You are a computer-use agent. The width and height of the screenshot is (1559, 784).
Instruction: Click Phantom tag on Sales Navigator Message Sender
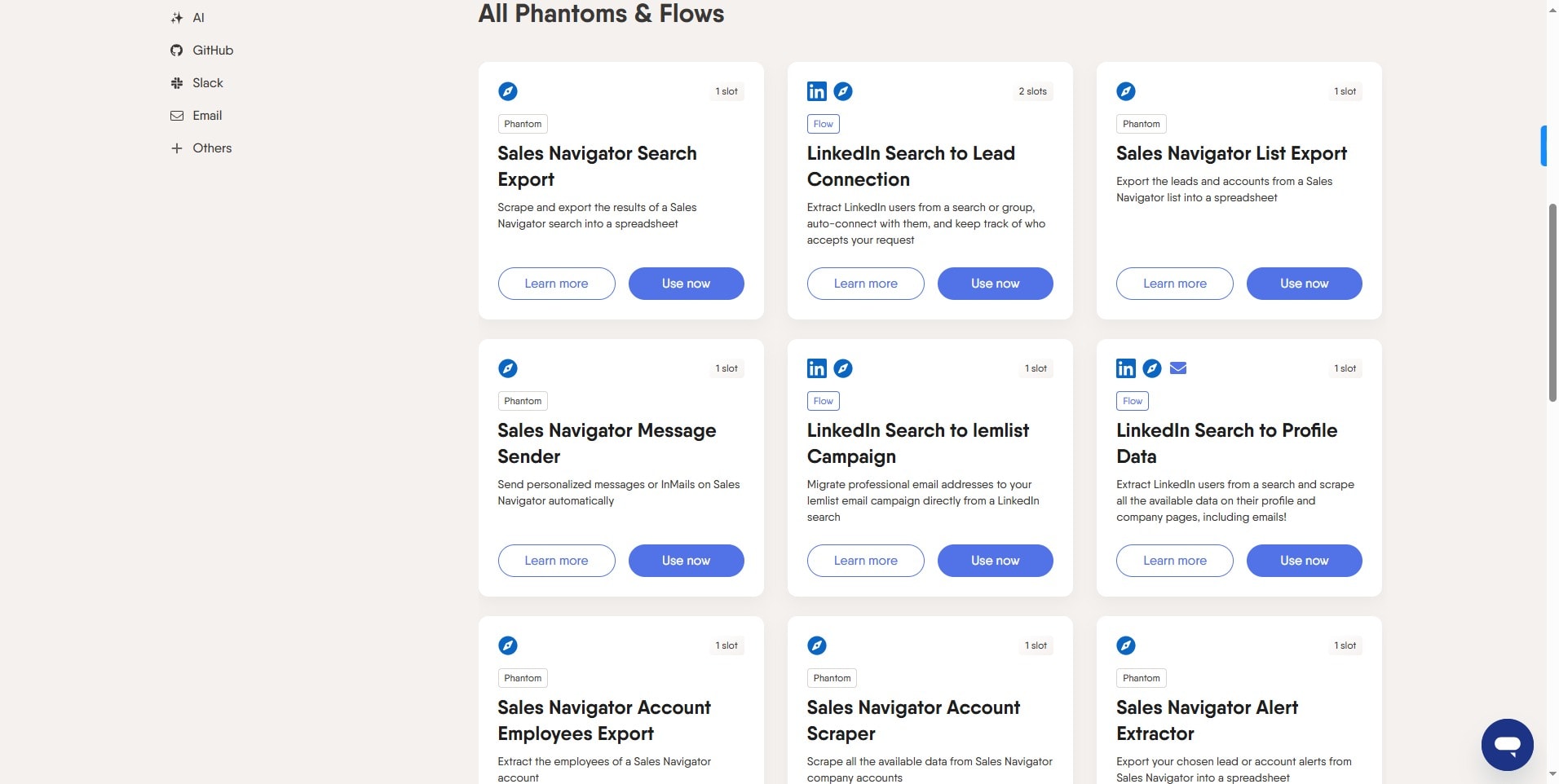[523, 401]
